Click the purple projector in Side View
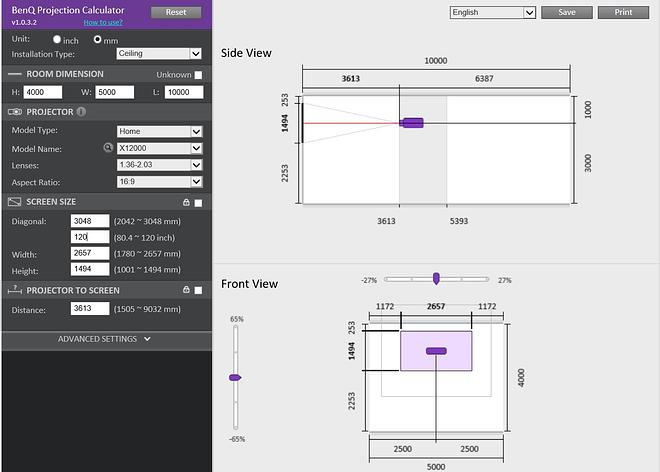This screenshot has height=472, width=660. click(411, 123)
